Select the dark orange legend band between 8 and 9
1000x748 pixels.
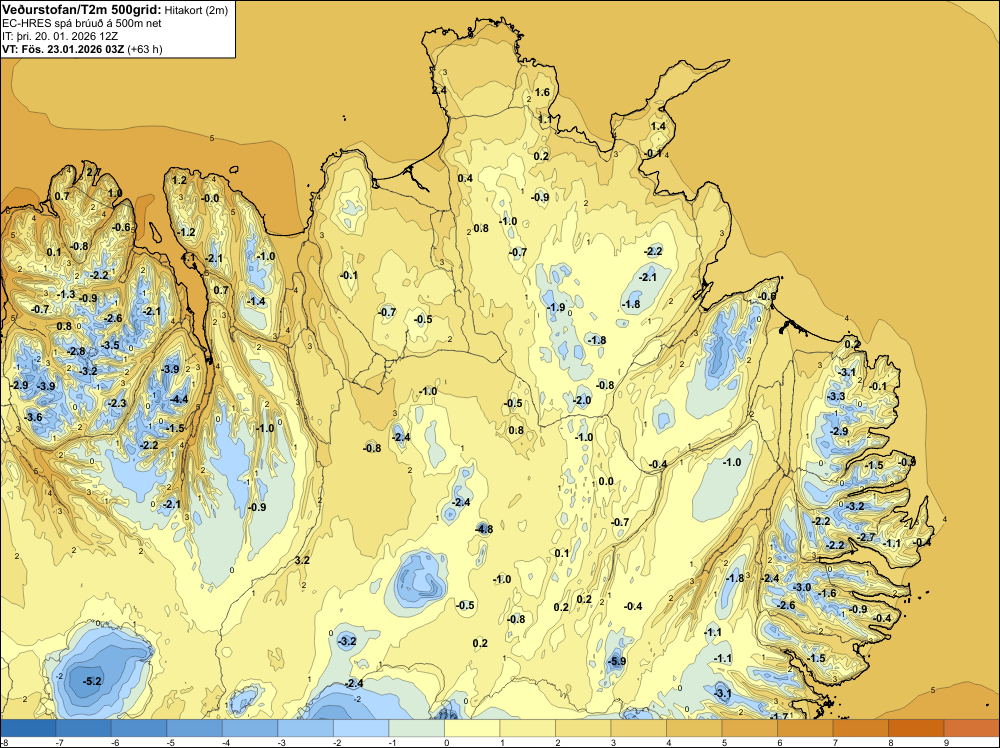(916, 728)
